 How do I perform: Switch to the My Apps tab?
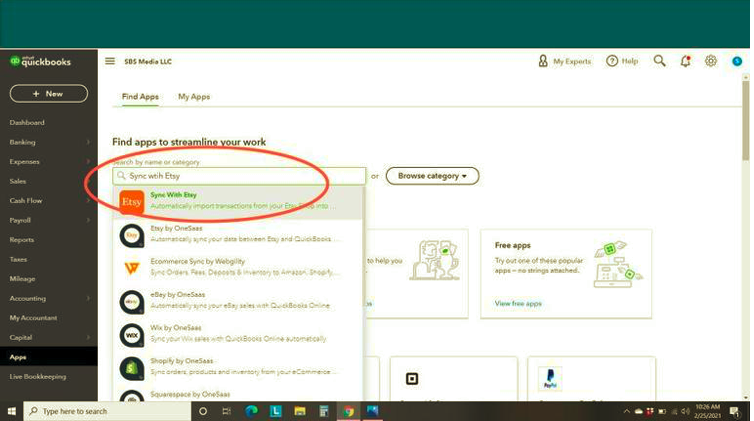point(194,97)
